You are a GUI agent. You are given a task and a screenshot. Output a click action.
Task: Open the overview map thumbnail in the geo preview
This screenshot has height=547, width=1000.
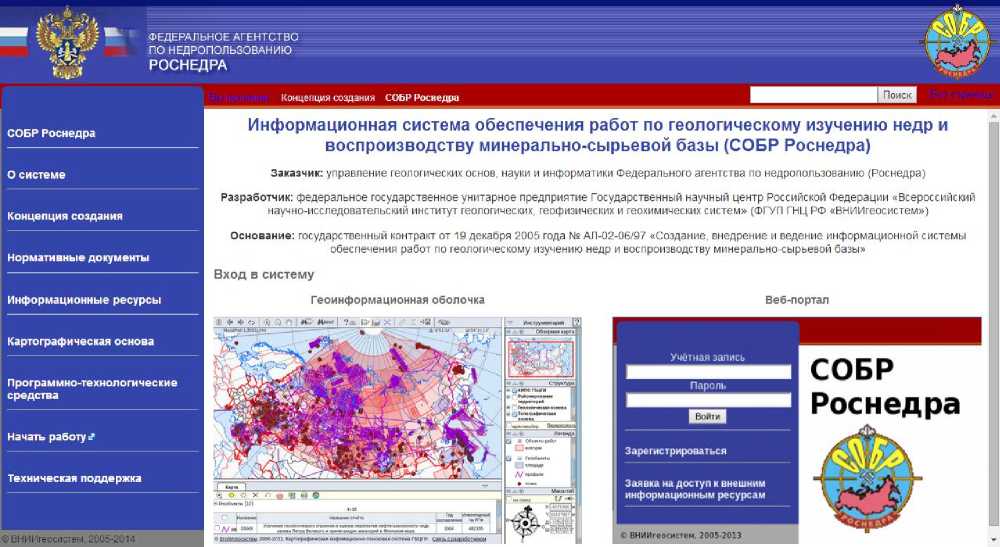(x=540, y=355)
